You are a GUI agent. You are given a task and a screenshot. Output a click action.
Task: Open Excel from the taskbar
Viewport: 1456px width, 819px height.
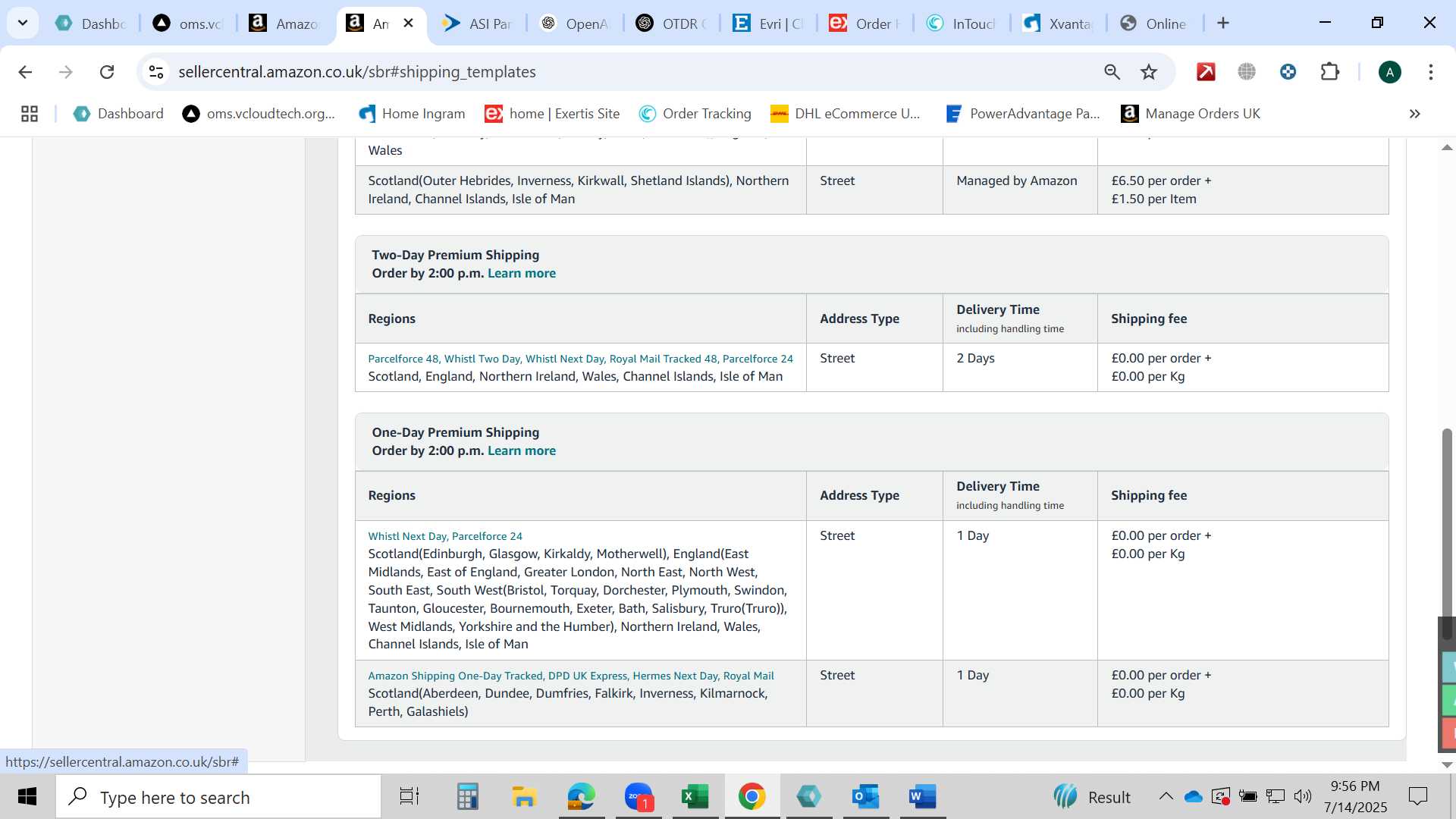click(x=695, y=797)
